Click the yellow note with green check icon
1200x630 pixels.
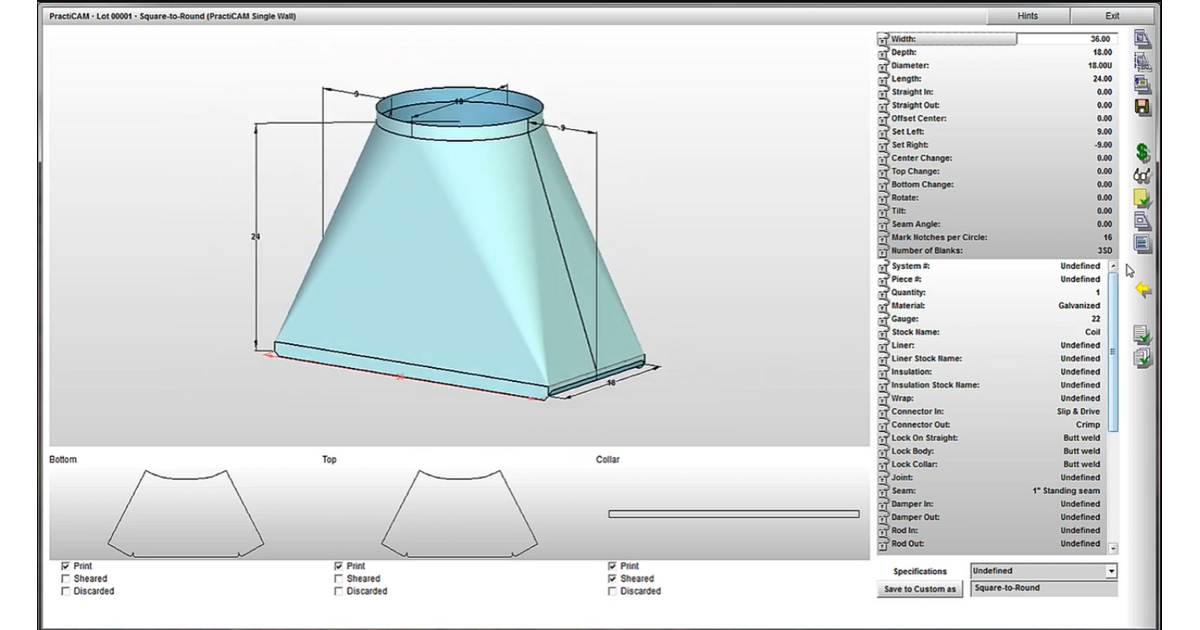coord(1142,198)
